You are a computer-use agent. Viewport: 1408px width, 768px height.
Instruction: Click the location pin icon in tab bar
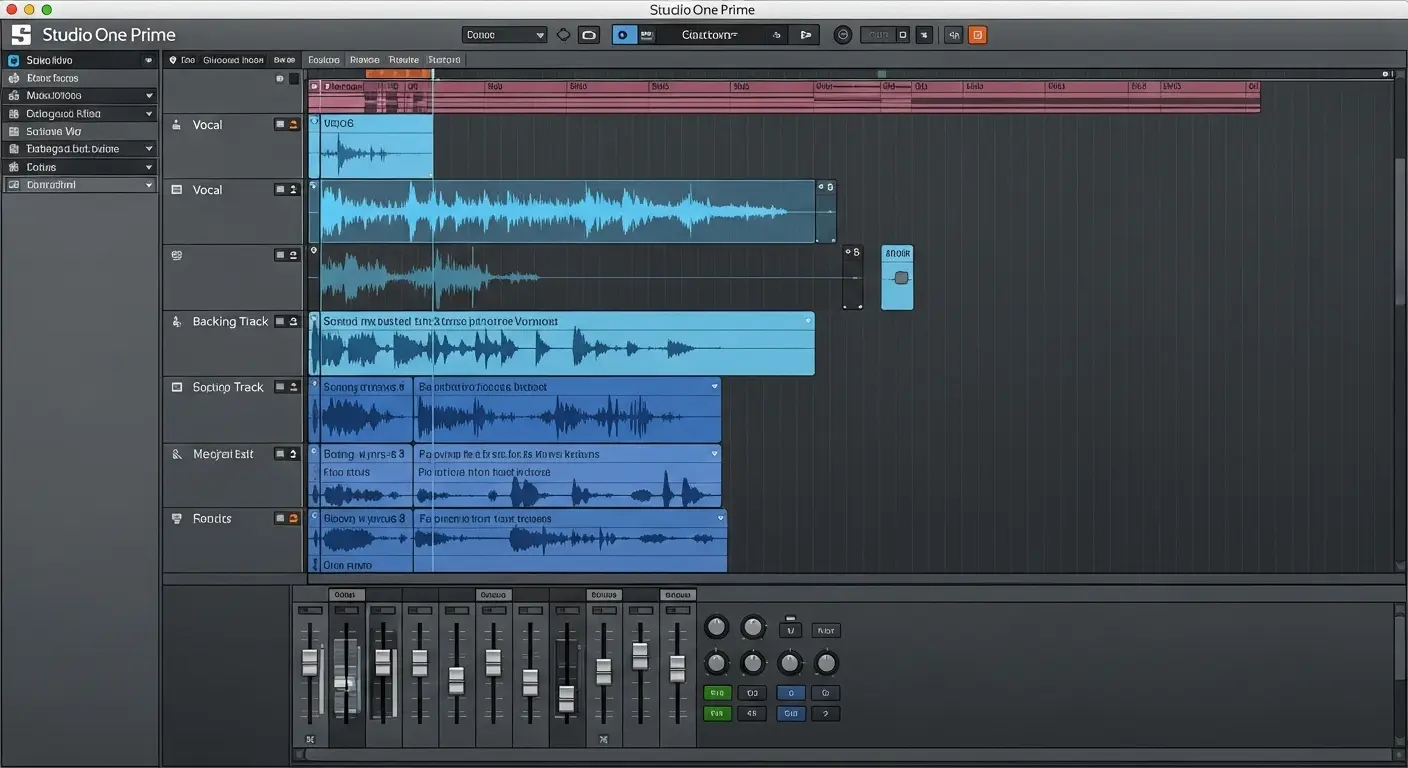173,60
